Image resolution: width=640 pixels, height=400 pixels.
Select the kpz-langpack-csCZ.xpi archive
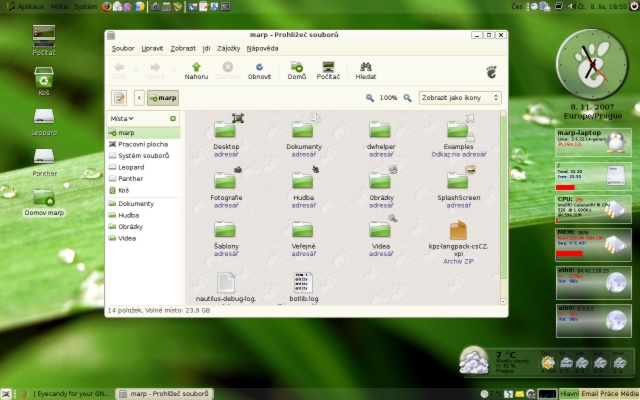tap(458, 230)
